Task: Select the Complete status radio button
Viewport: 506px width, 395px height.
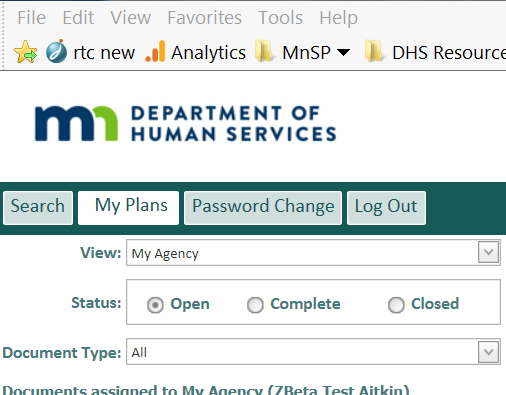Action: (x=255, y=305)
